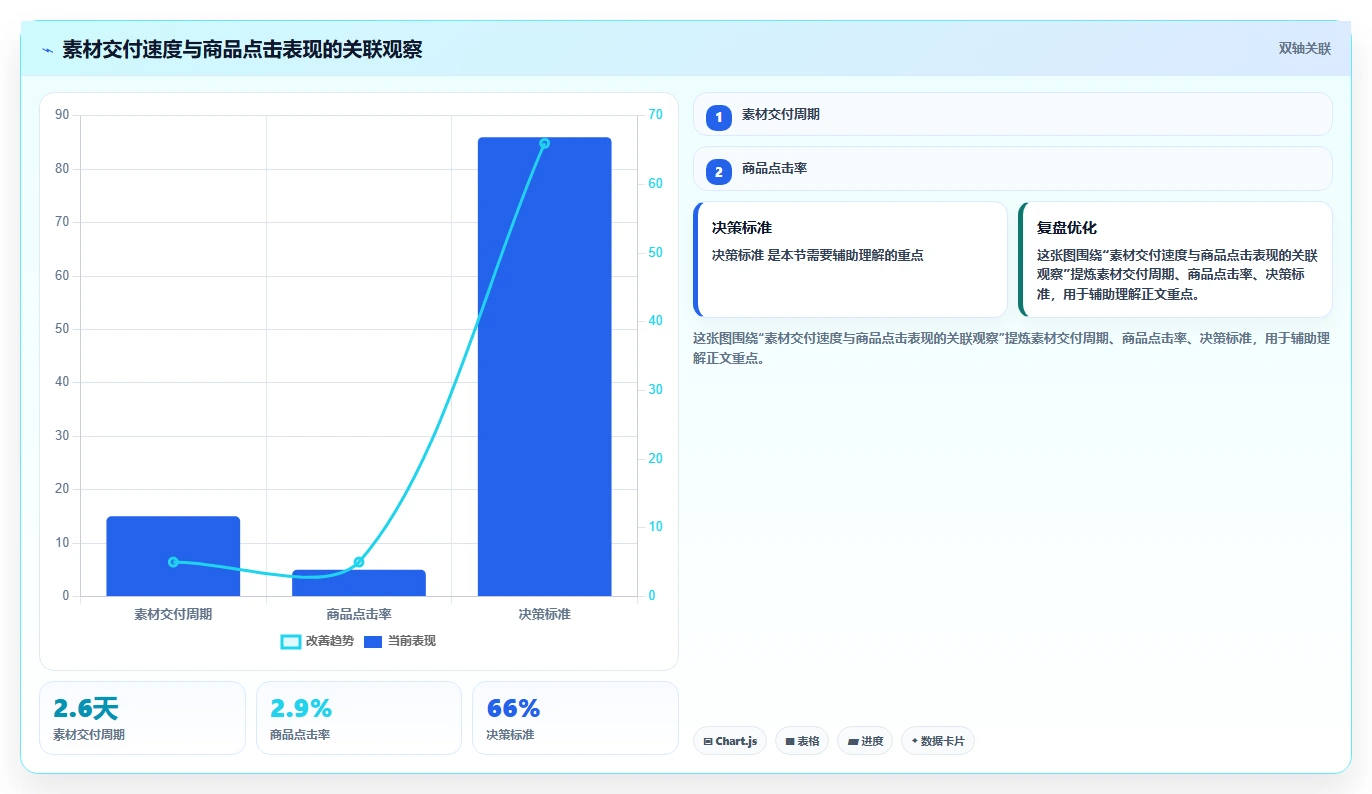Viewport: 1372px width, 794px height.
Task: Click the x-axis label 商品点击率
Action: [x=359, y=614]
